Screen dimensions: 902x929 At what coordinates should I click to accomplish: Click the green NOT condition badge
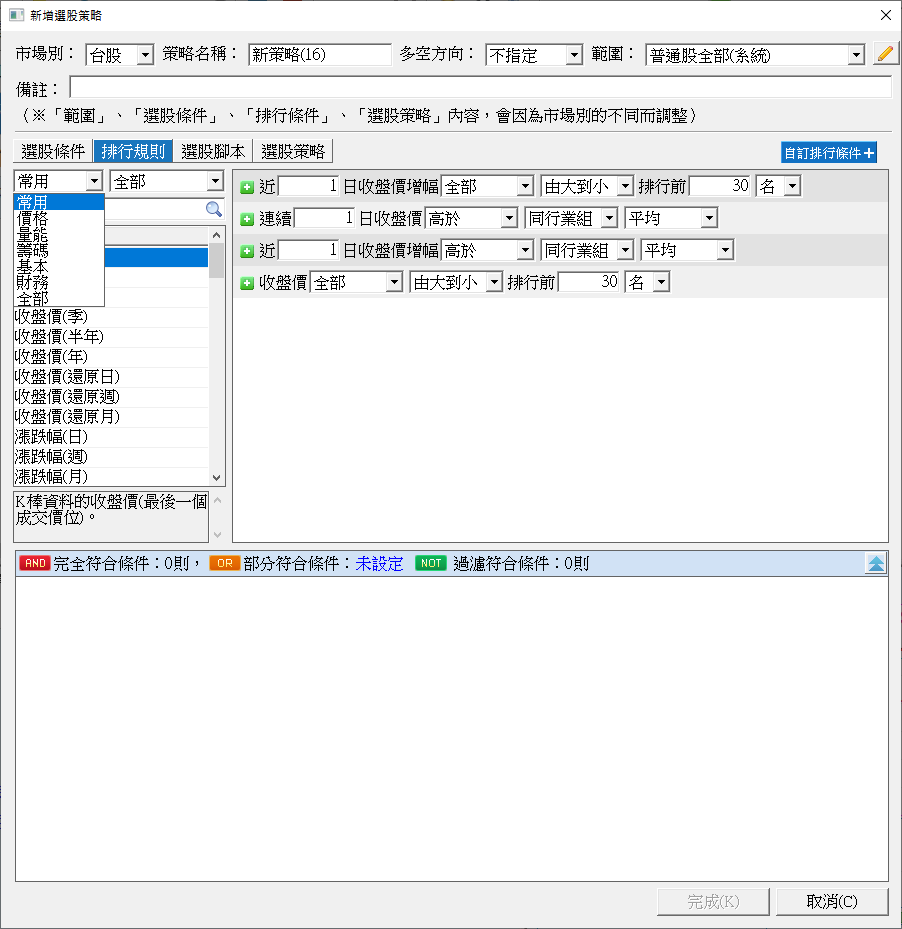tap(431, 564)
